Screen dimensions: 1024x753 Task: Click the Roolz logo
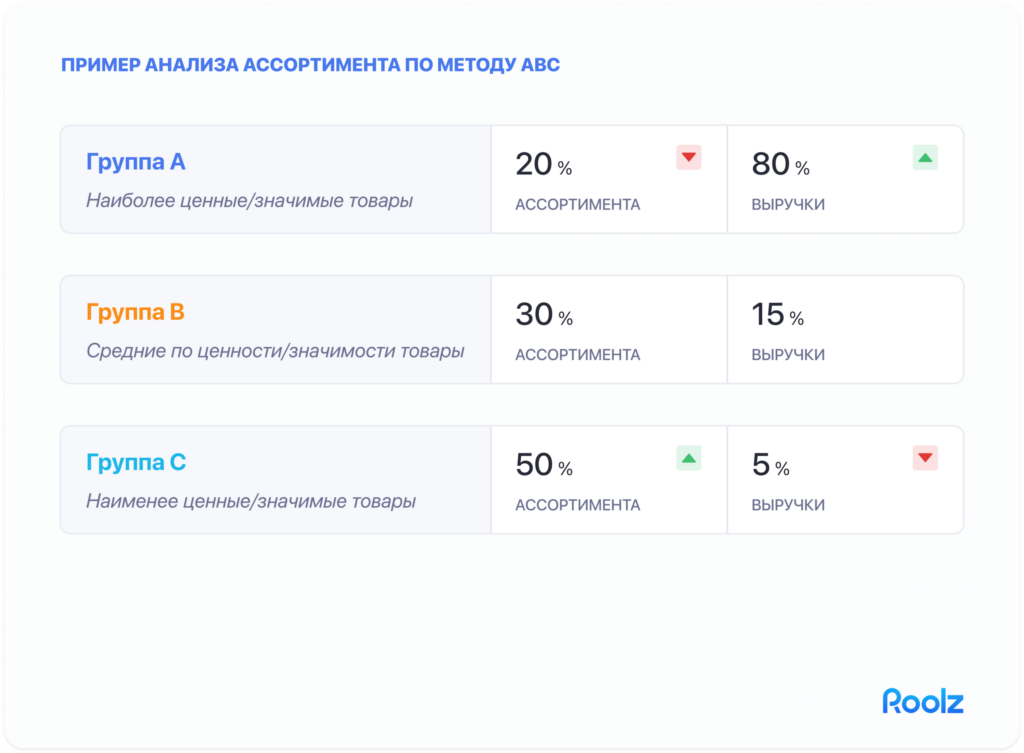coord(922,701)
